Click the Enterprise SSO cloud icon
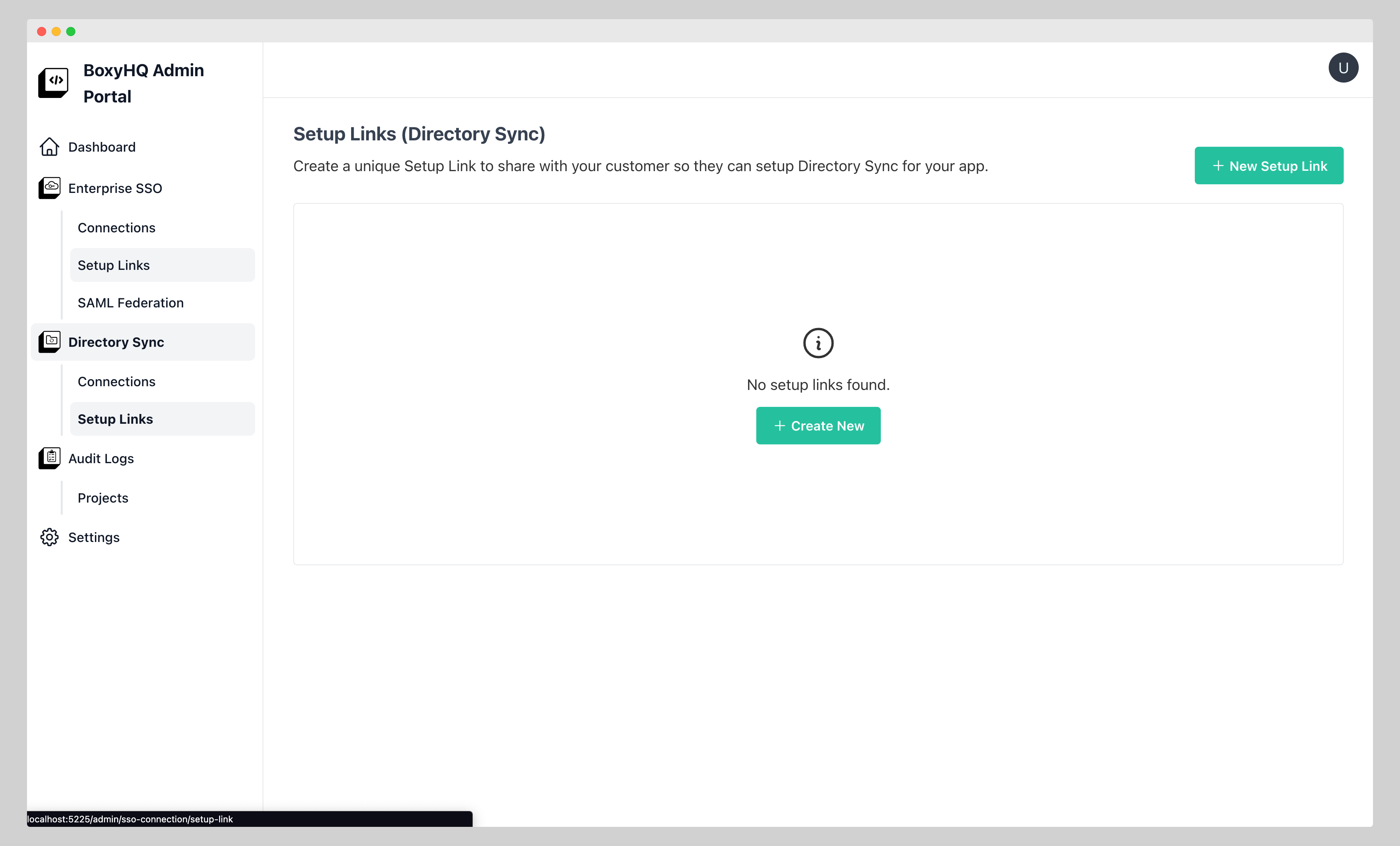 pyautogui.click(x=50, y=188)
